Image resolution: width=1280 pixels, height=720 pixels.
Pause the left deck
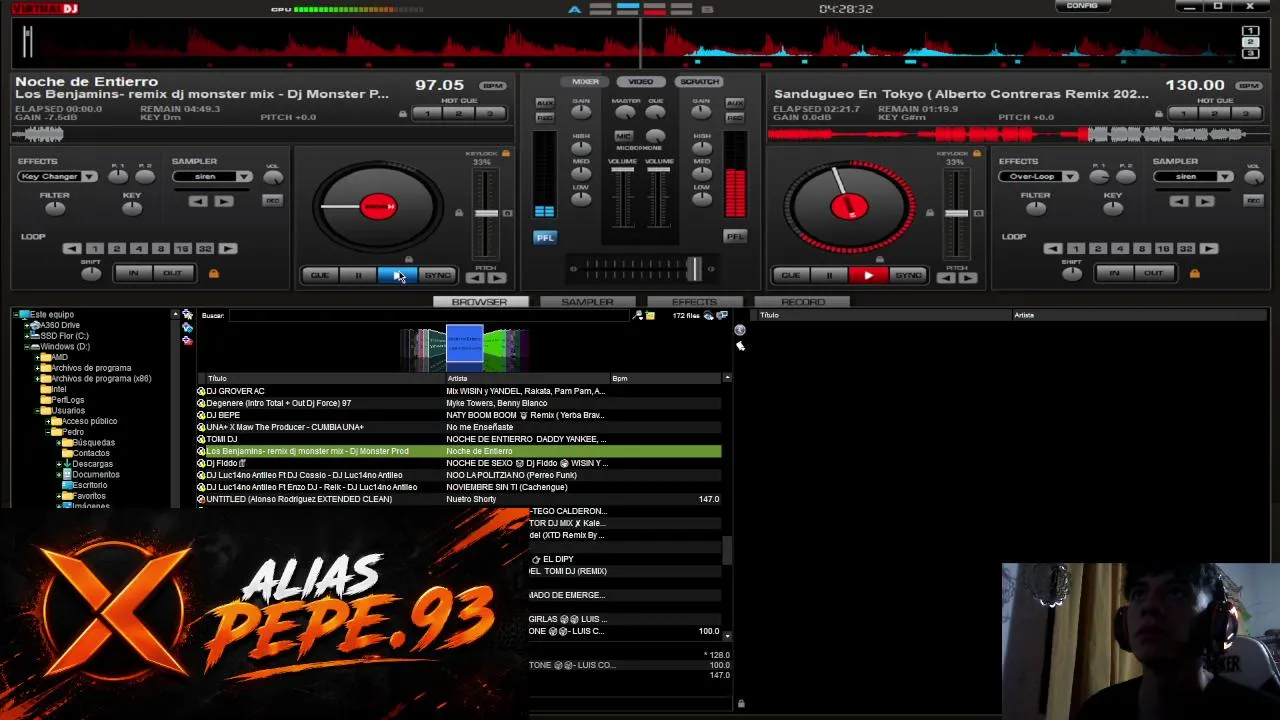click(x=358, y=275)
